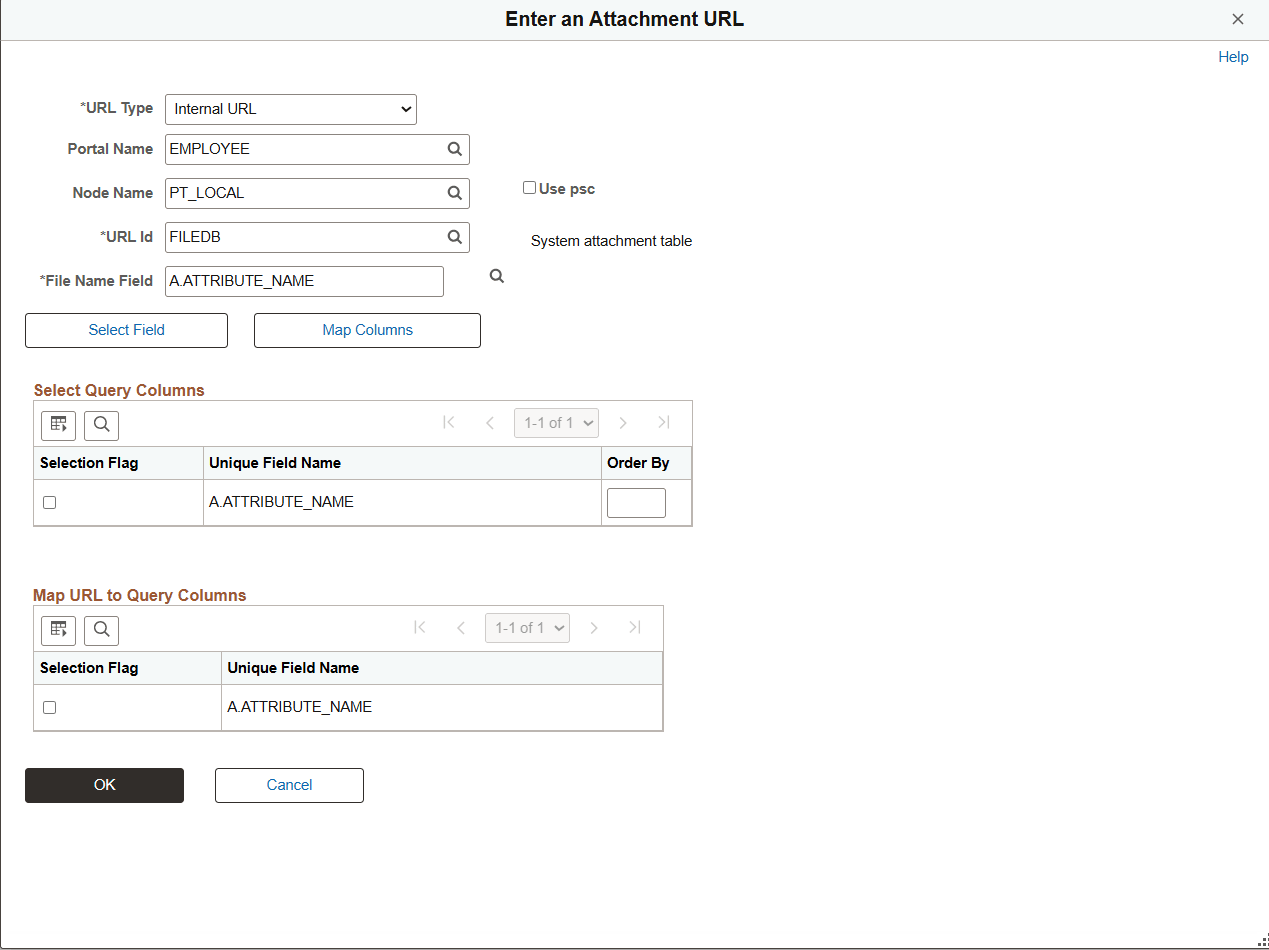Check A.ATTRIBUTE_NAME in Select Query Columns

point(49,502)
